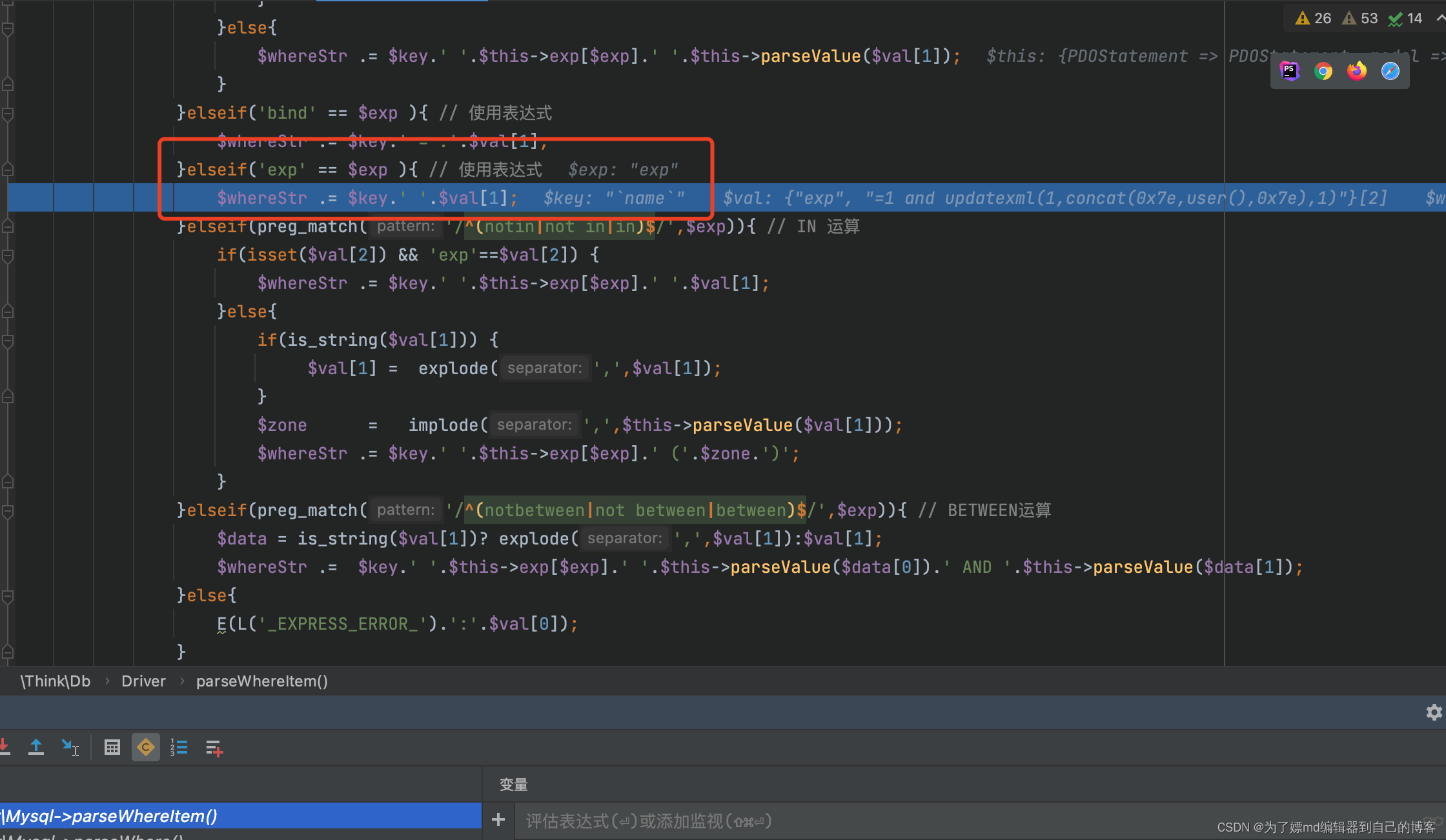Screen dimensions: 1446x840
Task: Open the debugged page in Chrome
Action: point(1323,71)
